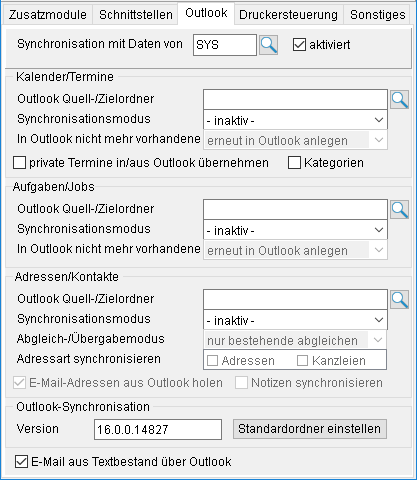
Task: Toggle 'Notizen synchronisieren' checkbox
Action: click(x=241, y=383)
